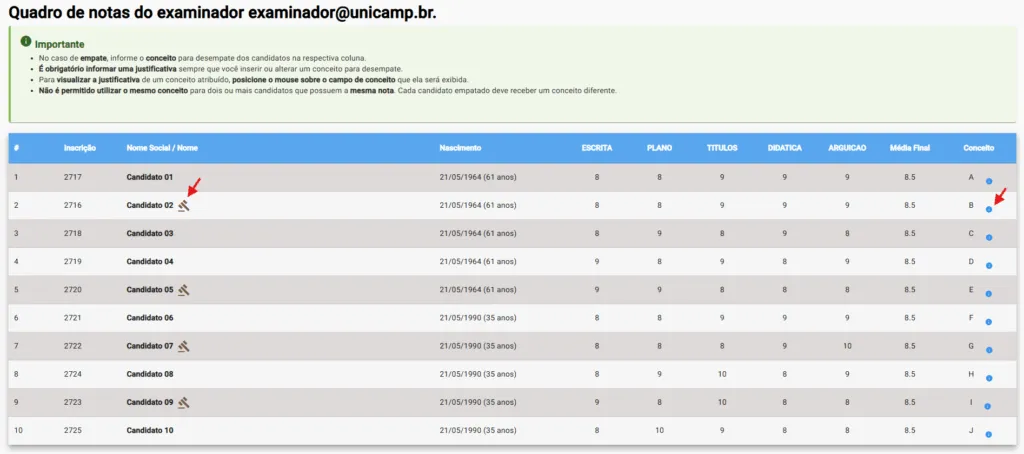Image resolution: width=1024 pixels, height=454 pixels.
Task: Select the Candidato 10 name cell
Action: [150, 430]
